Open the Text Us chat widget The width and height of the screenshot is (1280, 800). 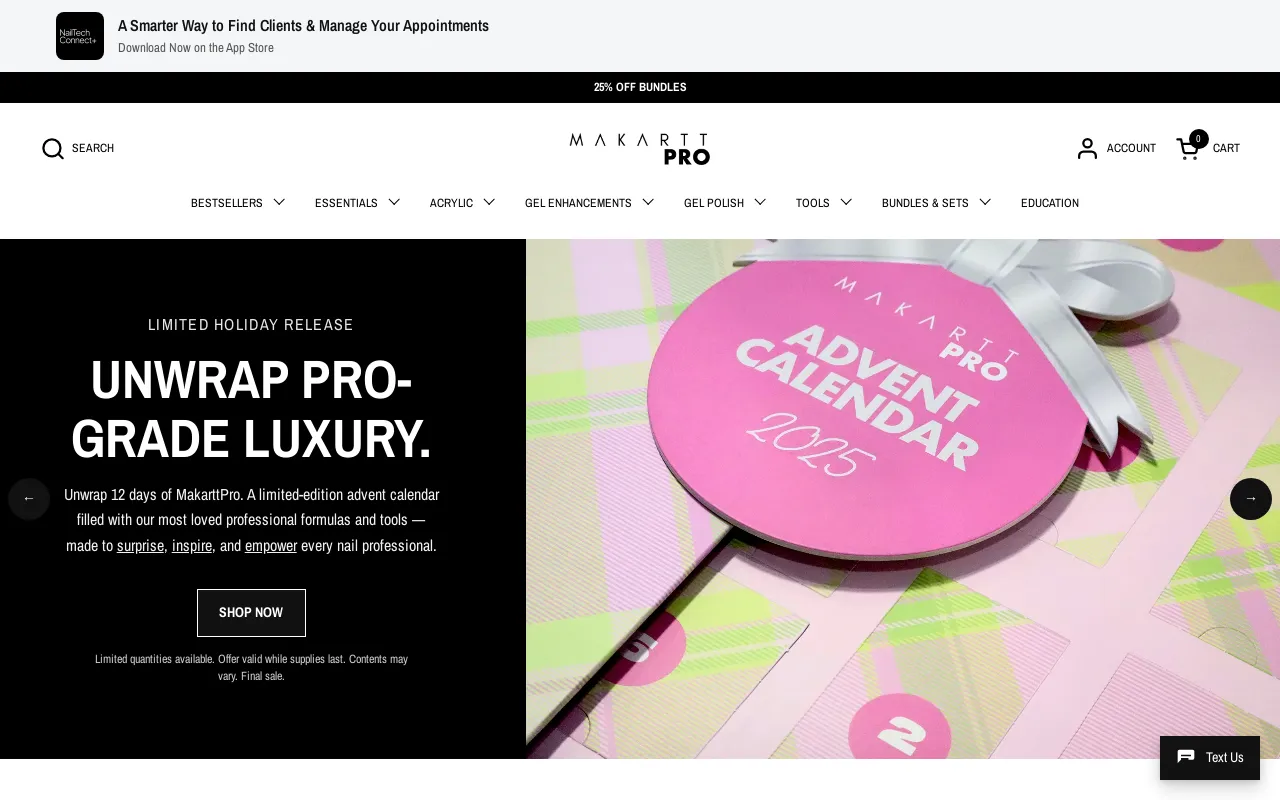(x=1210, y=758)
